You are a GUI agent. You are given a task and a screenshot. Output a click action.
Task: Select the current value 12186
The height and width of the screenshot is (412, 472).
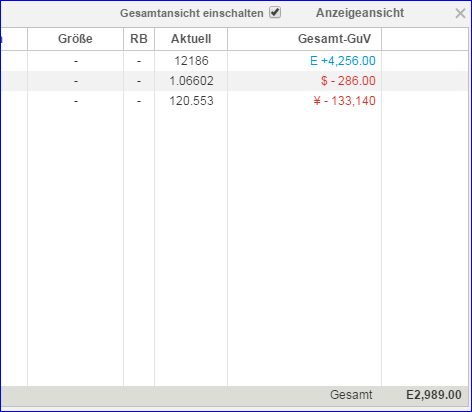[191, 61]
